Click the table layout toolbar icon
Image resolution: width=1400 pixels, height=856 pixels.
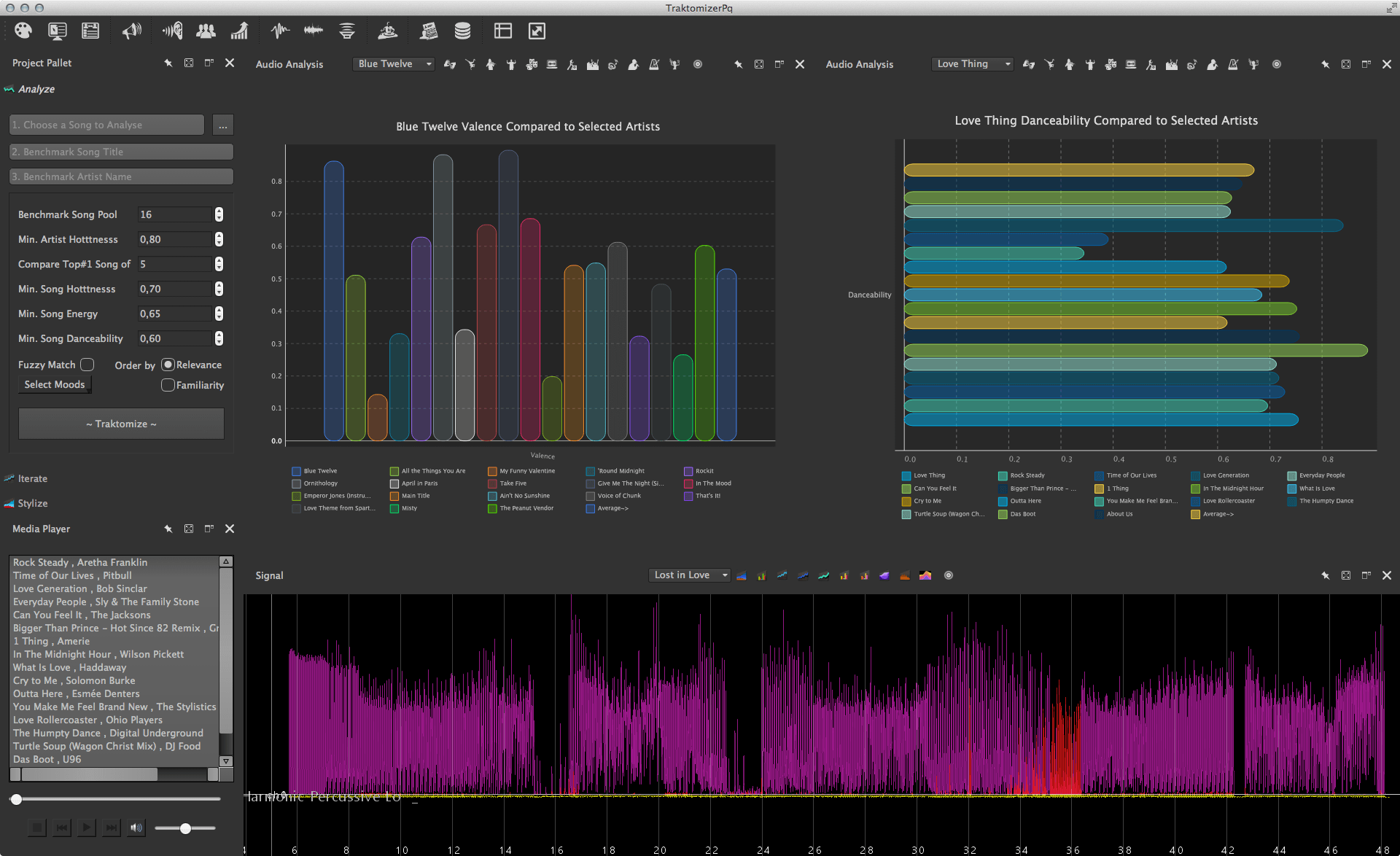pyautogui.click(x=502, y=31)
